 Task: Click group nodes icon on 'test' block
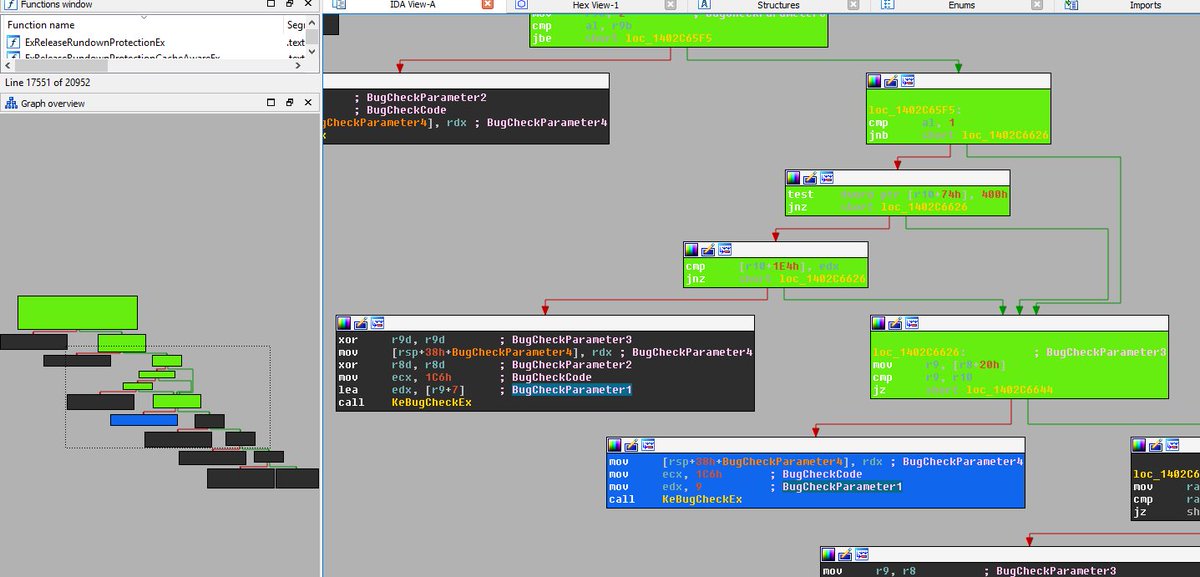827,178
